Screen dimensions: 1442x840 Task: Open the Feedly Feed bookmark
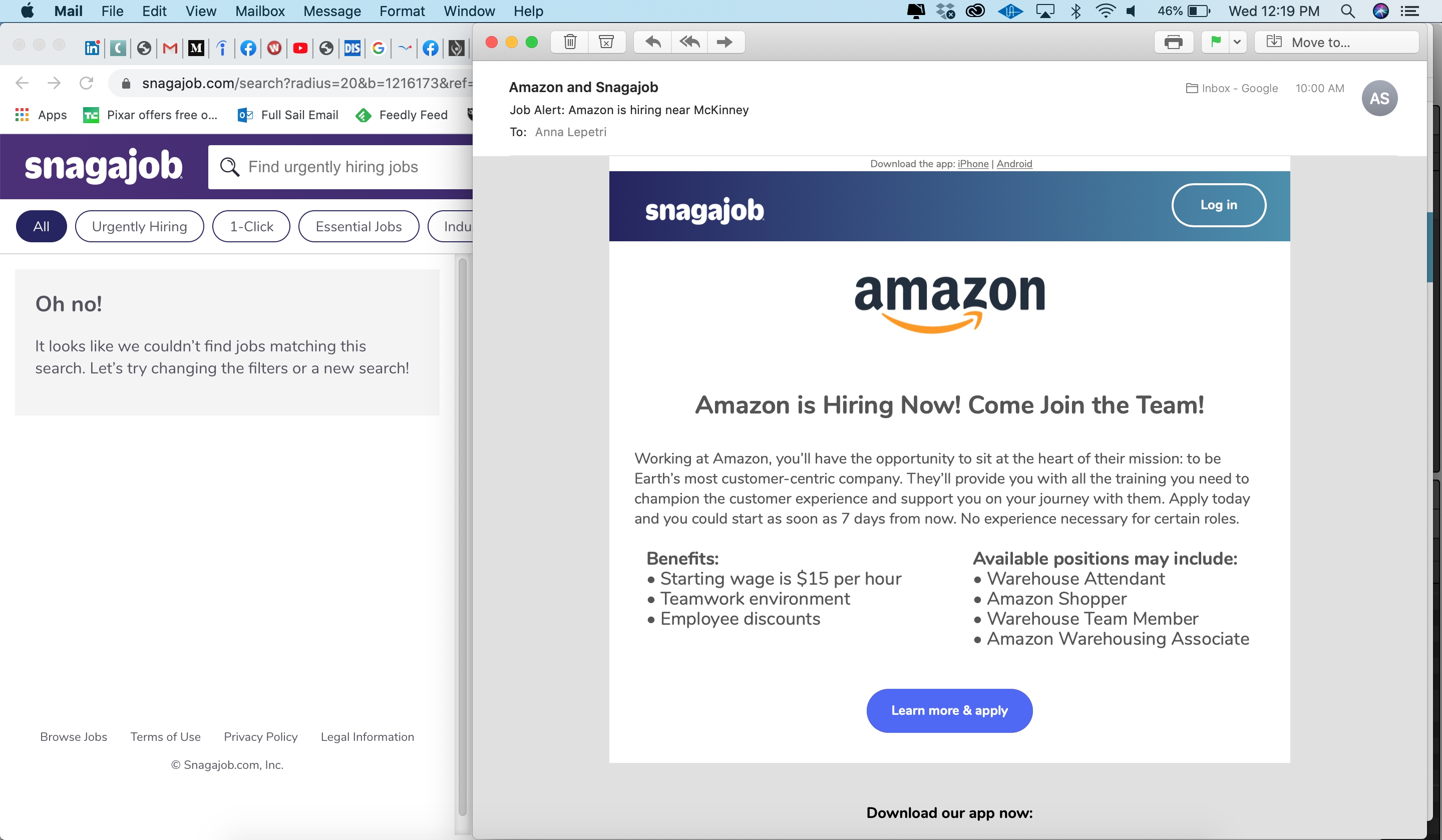coord(402,115)
